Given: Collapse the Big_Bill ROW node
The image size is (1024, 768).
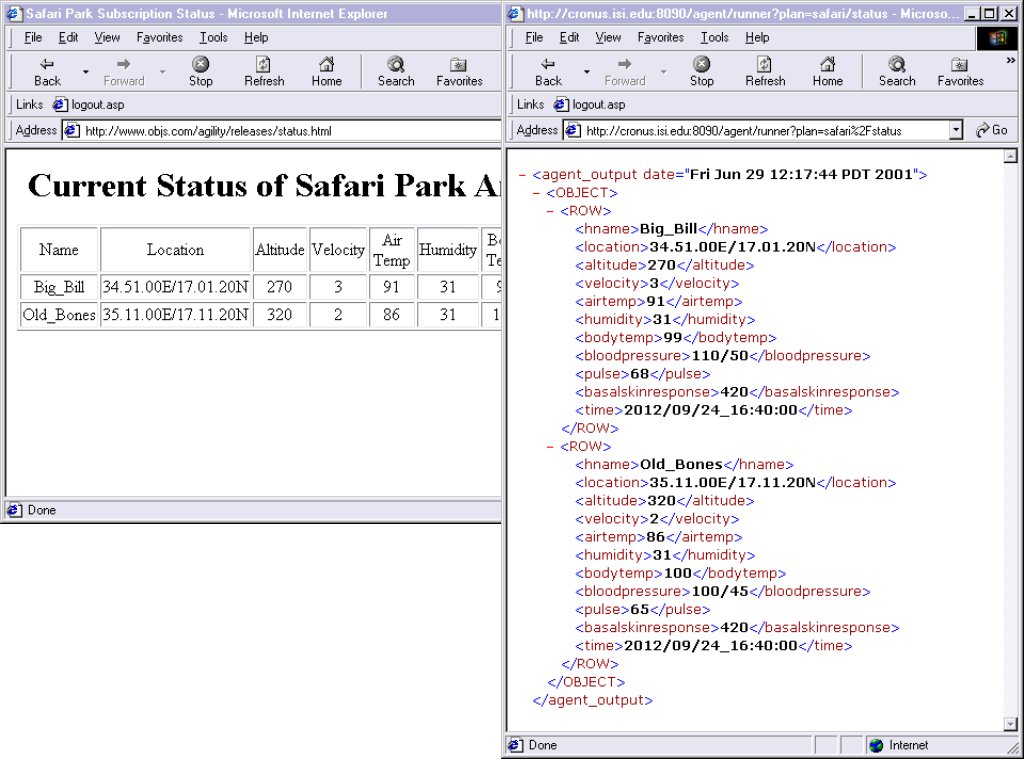Looking at the screenshot, I should coord(551,211).
